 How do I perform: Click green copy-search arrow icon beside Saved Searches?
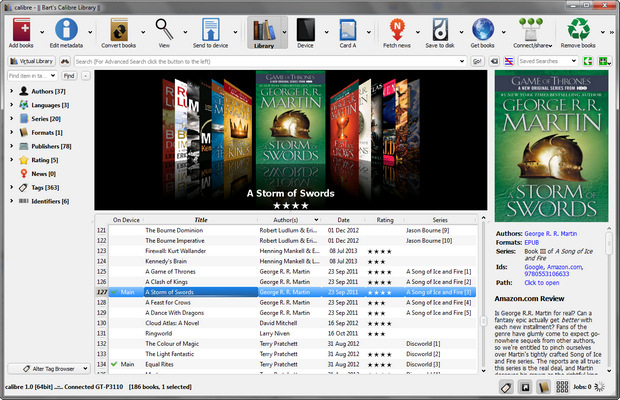[588, 61]
